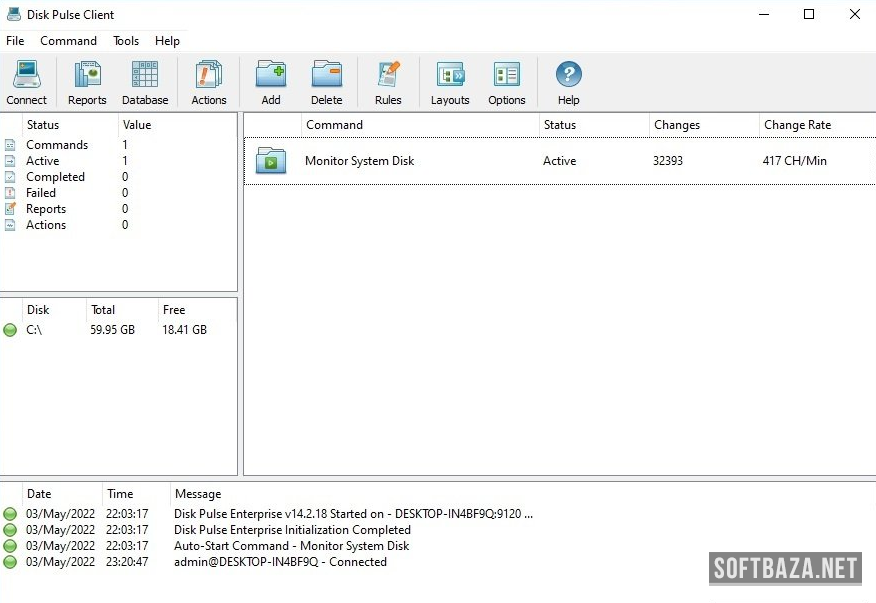Viewport: 876px width, 603px height.
Task: Open the Command menu
Action: 68,41
